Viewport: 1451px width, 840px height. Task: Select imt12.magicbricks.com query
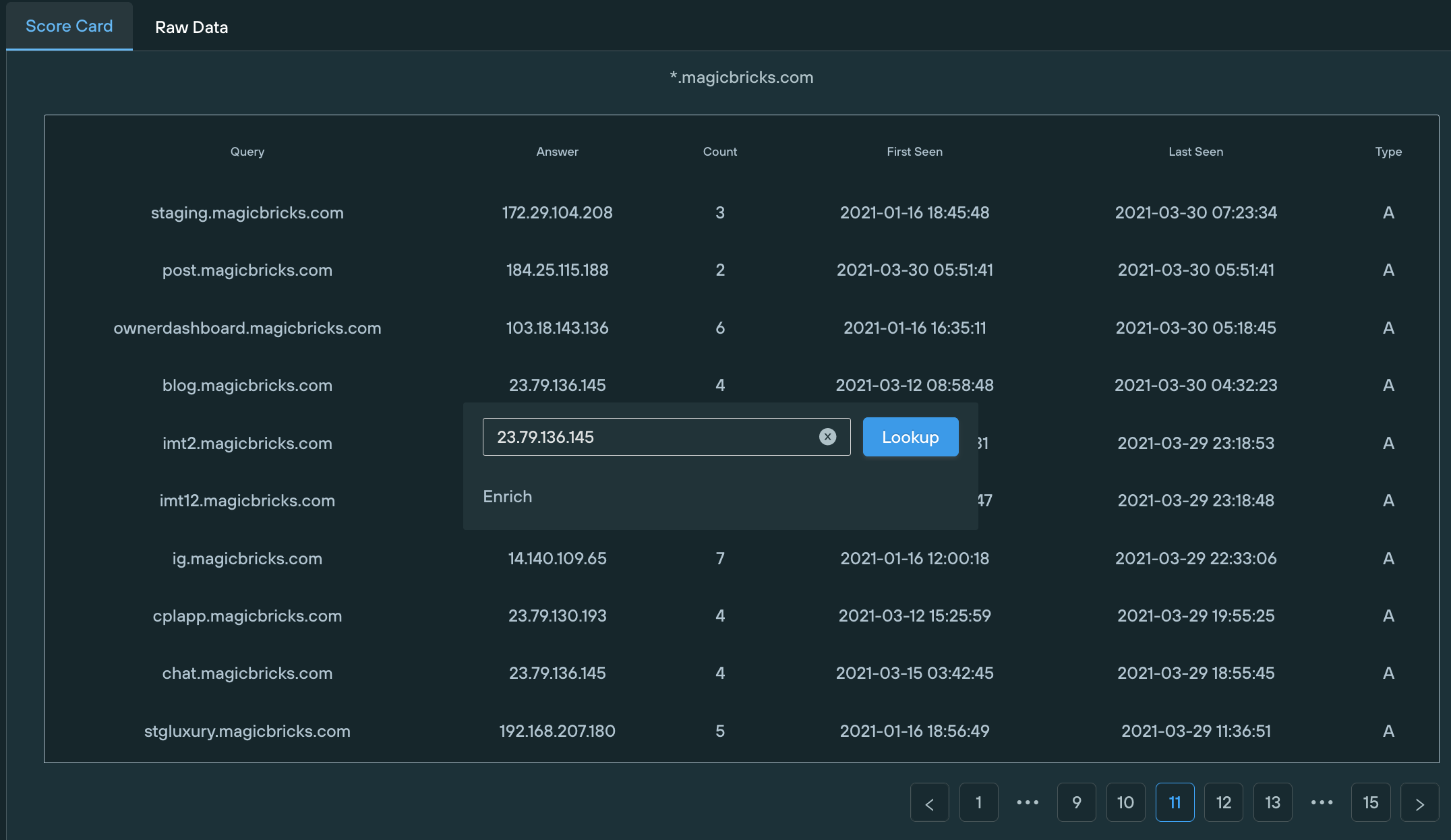click(247, 501)
